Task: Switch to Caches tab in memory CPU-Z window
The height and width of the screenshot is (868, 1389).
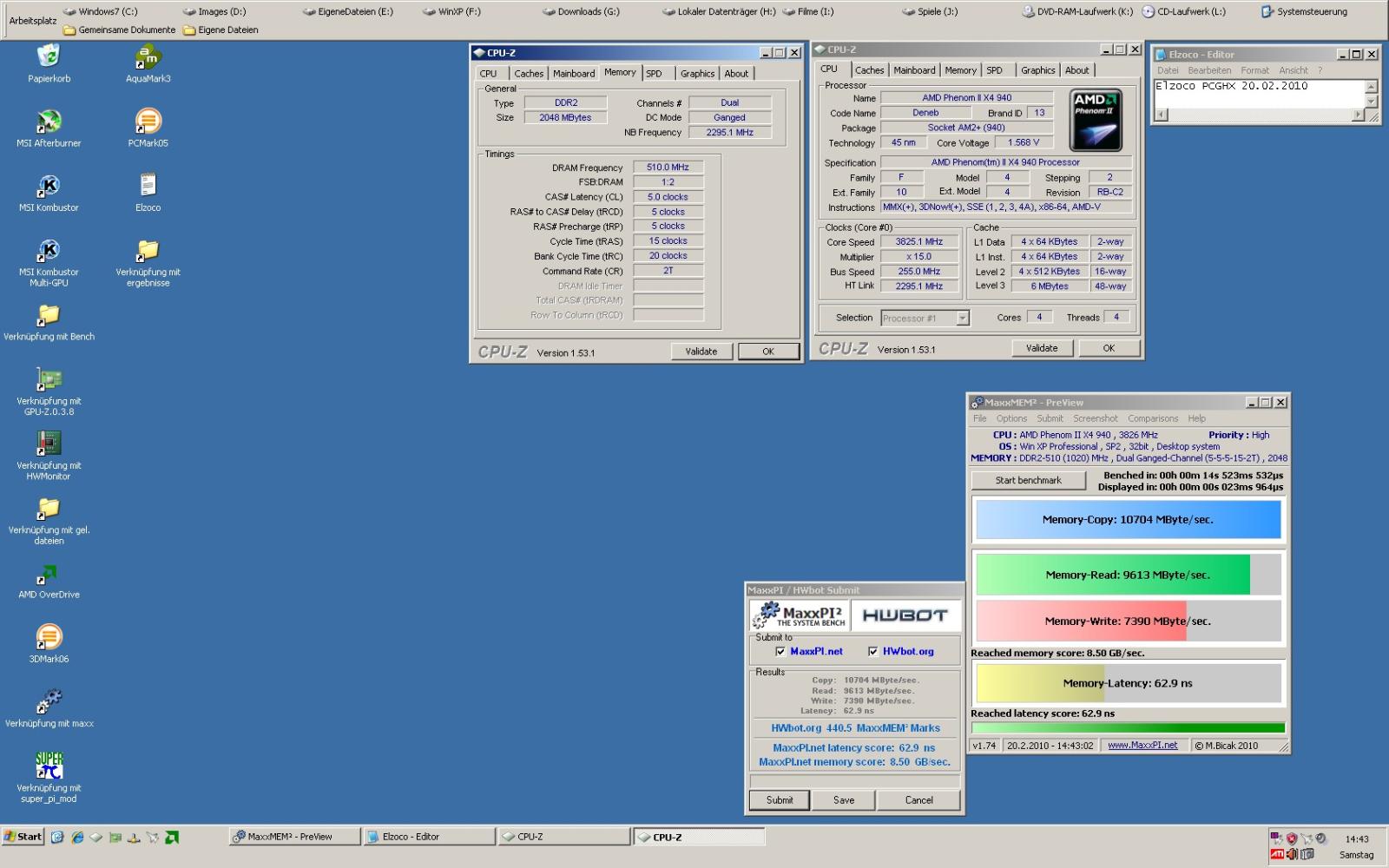Action: tap(529, 74)
